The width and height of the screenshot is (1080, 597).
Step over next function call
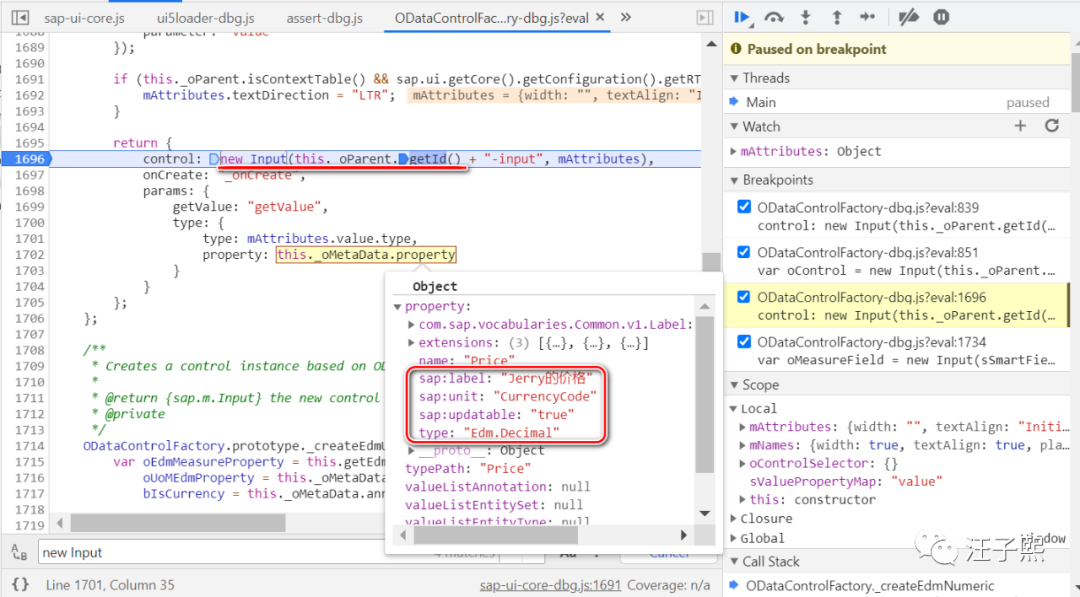(774, 18)
